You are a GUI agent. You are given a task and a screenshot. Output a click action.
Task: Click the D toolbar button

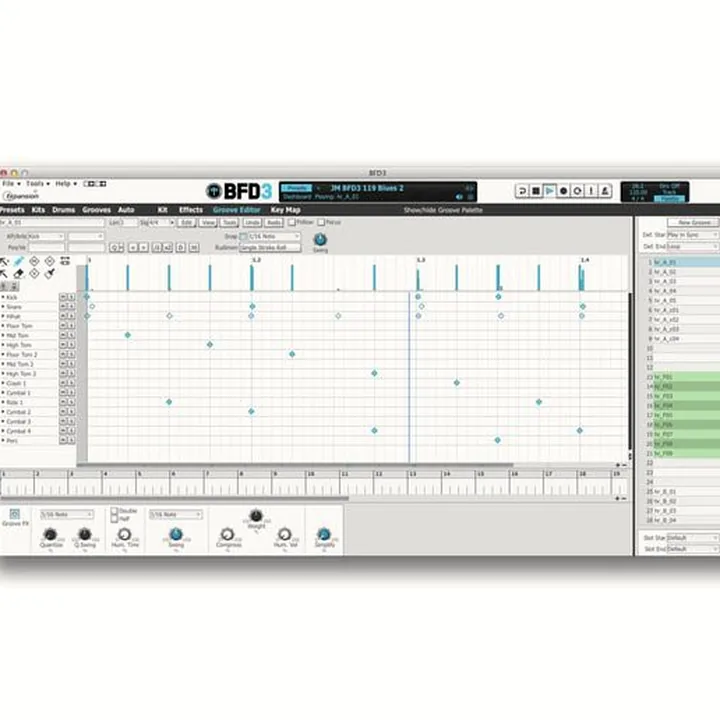click(x=181, y=248)
